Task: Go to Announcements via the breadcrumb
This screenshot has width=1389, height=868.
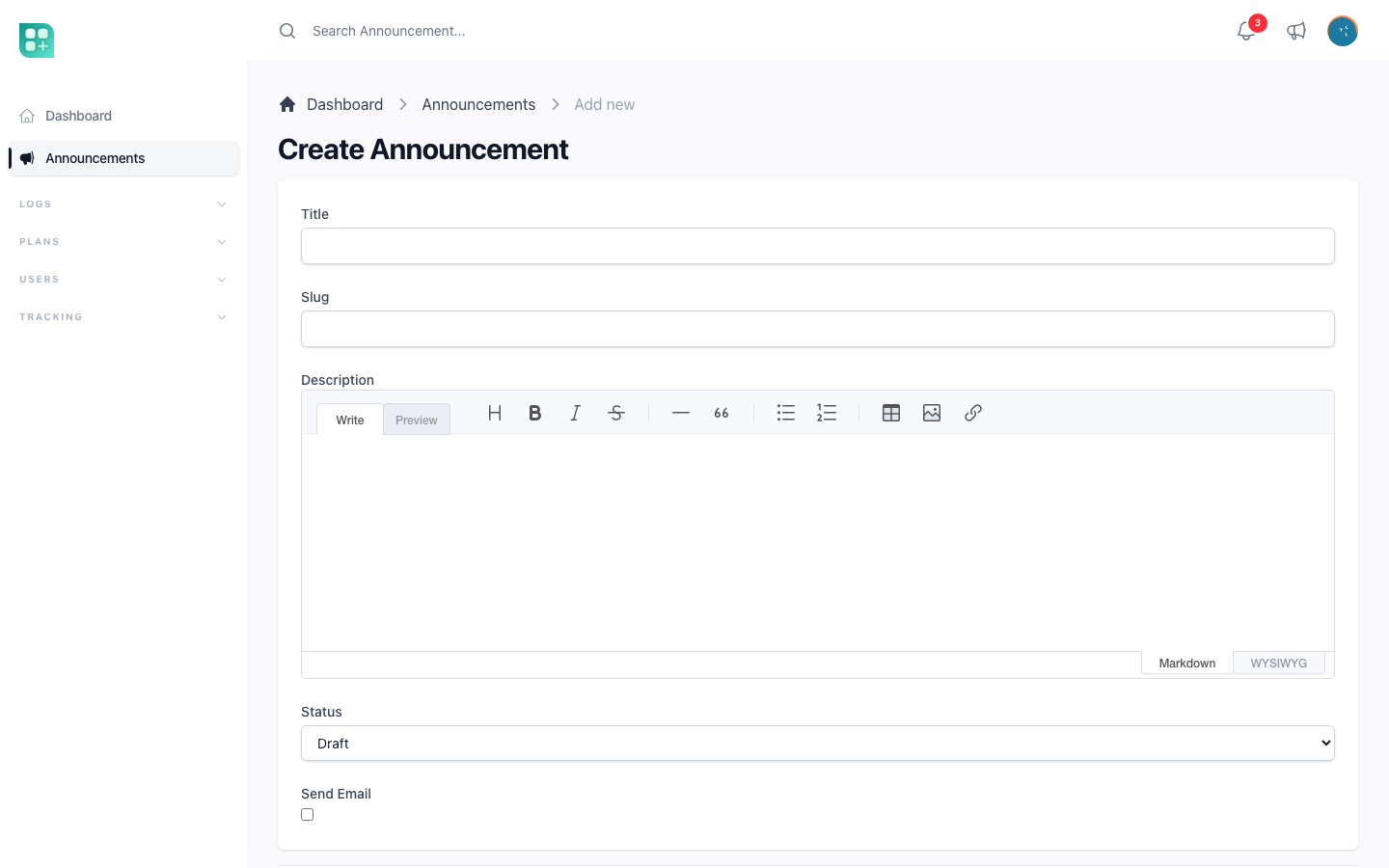Action: [478, 104]
